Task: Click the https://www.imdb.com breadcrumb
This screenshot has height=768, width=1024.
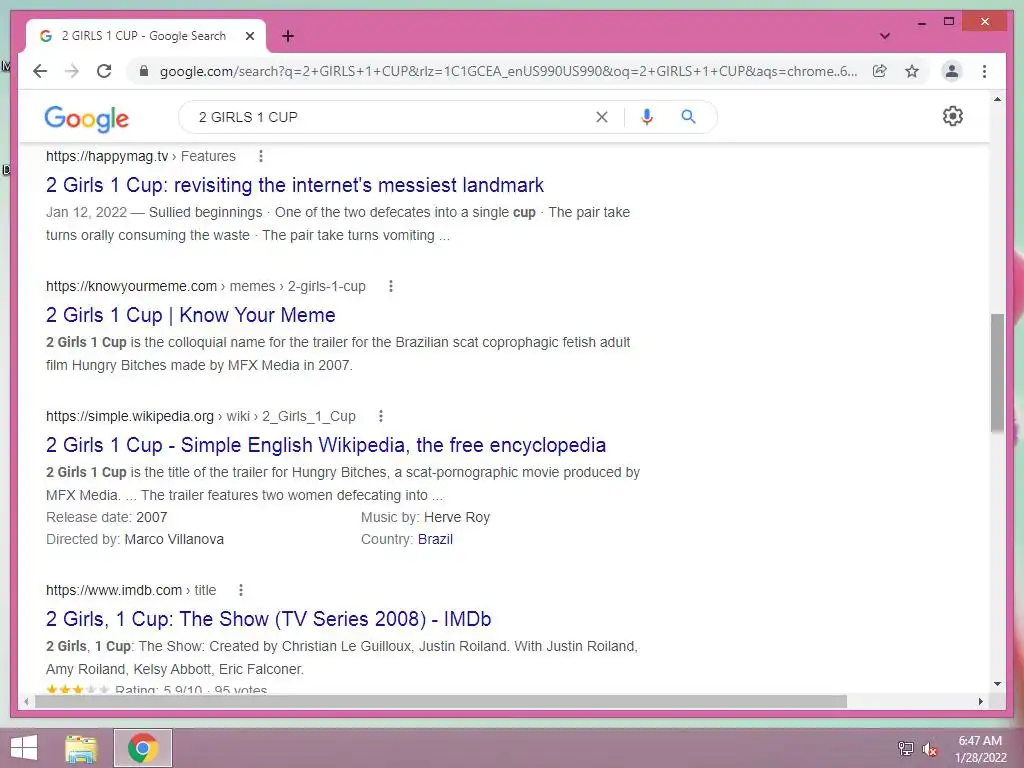Action: [x=114, y=590]
